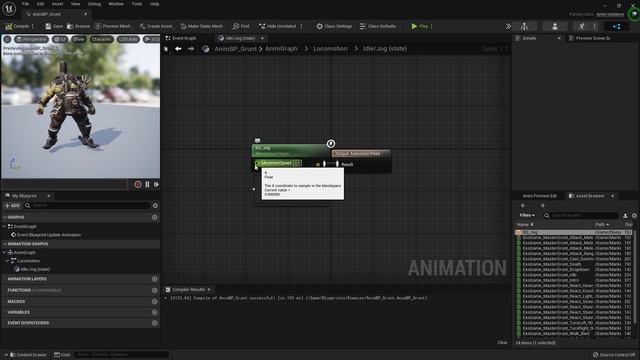640x360 pixels.
Task: Open the Compile options menu
Action: [33, 26]
